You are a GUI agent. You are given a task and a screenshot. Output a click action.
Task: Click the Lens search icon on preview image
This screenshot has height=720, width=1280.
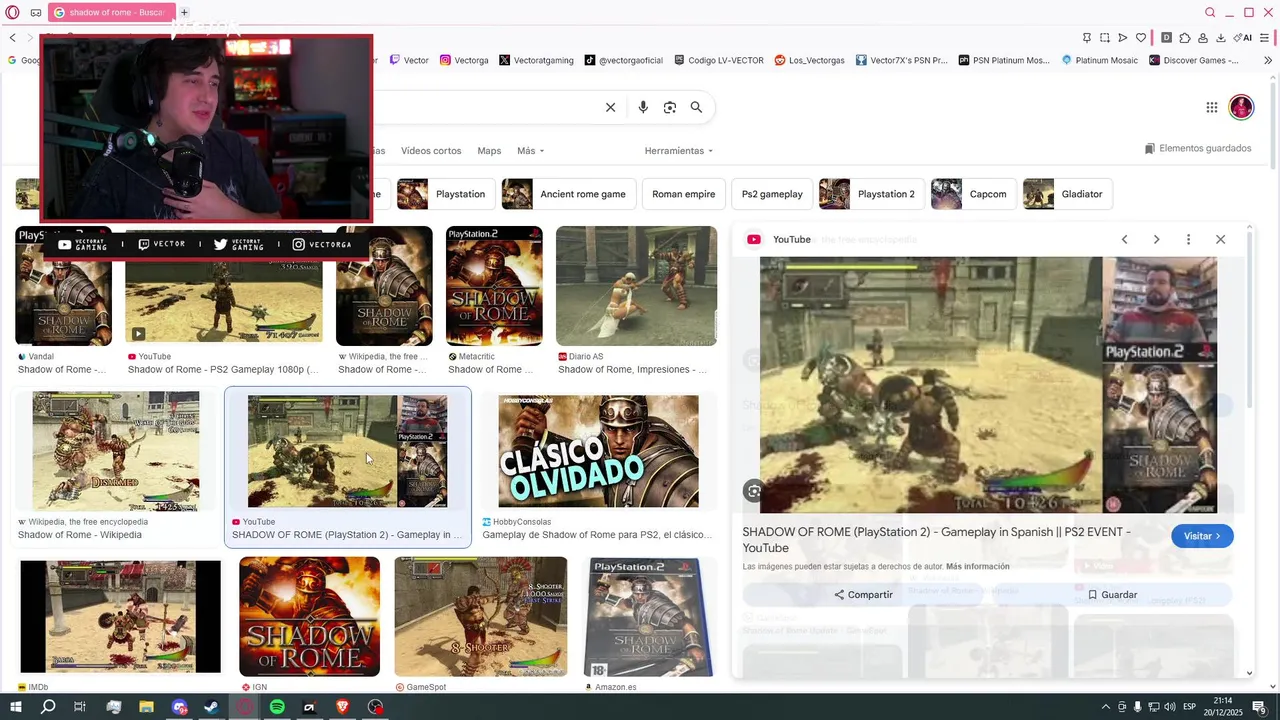click(x=754, y=491)
